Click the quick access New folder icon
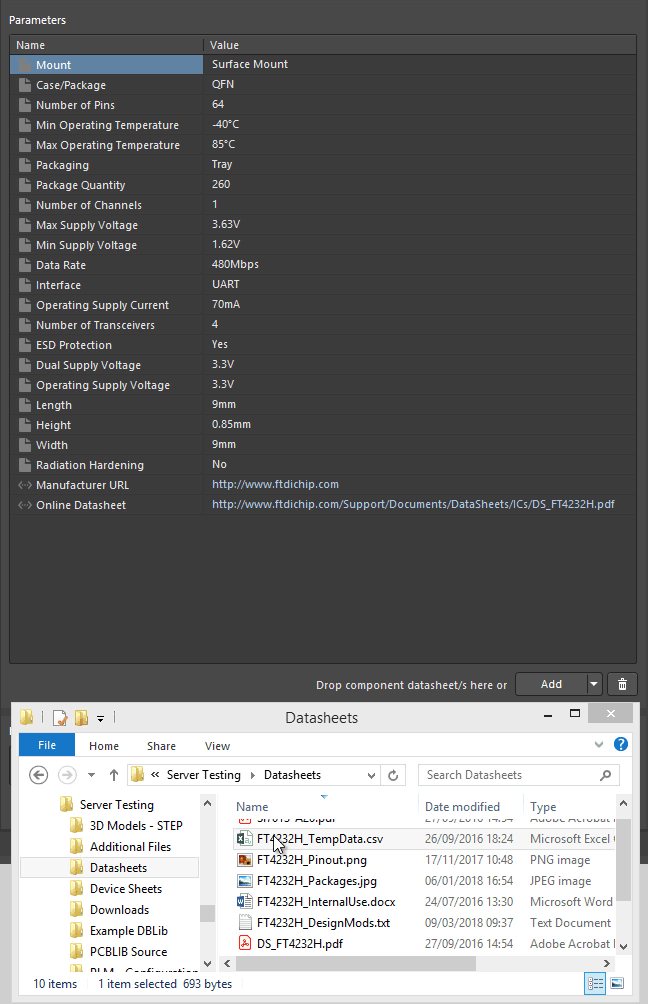648x1004 pixels. point(82,718)
